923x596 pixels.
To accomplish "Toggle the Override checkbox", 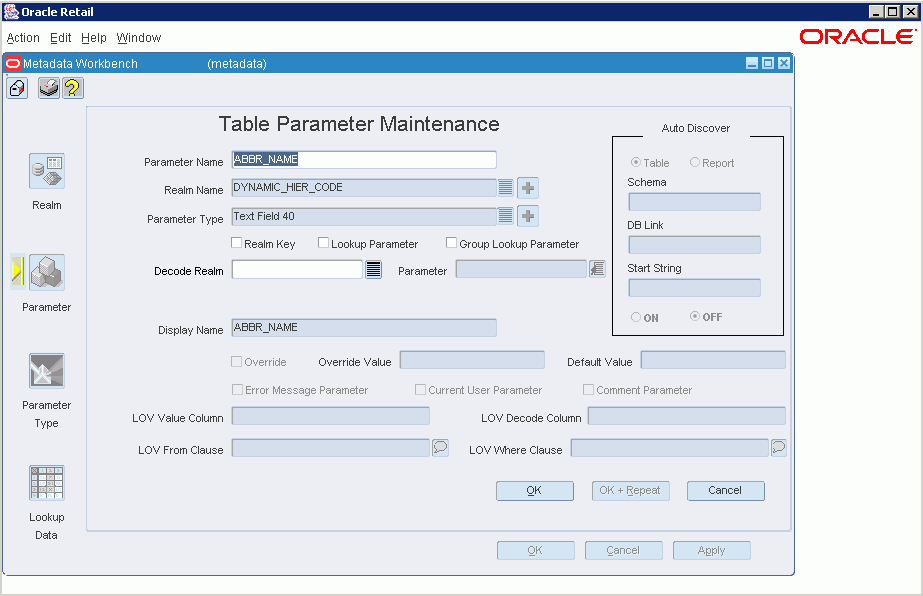I will click(x=237, y=362).
